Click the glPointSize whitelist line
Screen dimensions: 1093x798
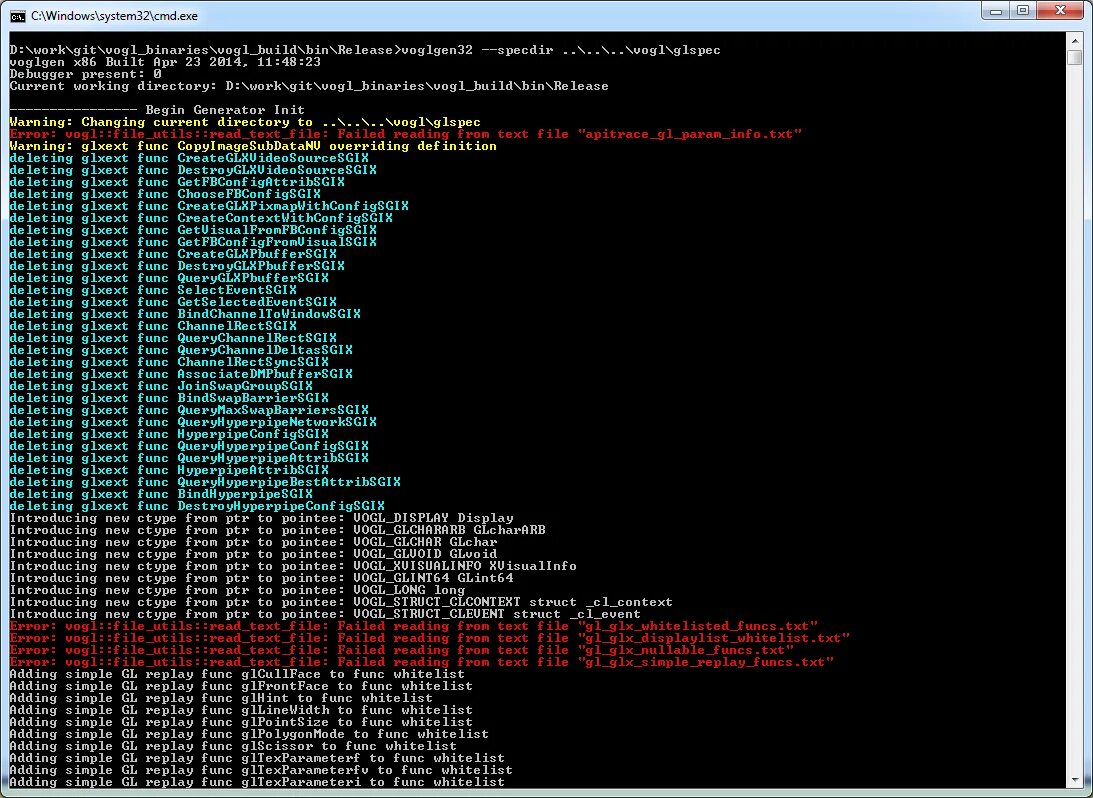[x=241, y=721]
